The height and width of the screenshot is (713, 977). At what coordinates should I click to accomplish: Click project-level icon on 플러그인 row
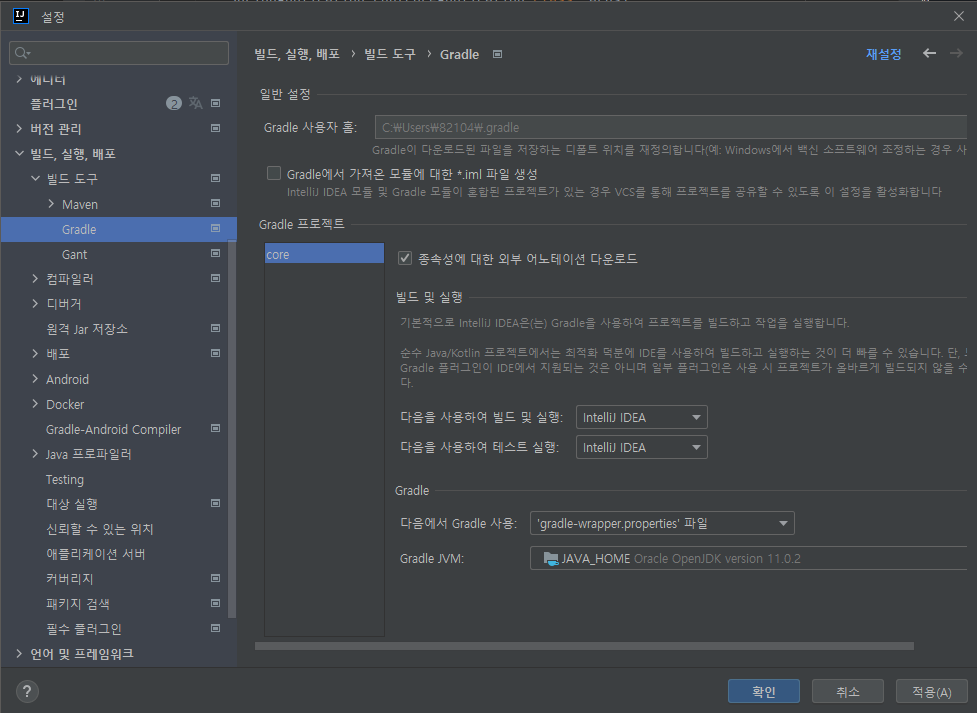pos(216,103)
